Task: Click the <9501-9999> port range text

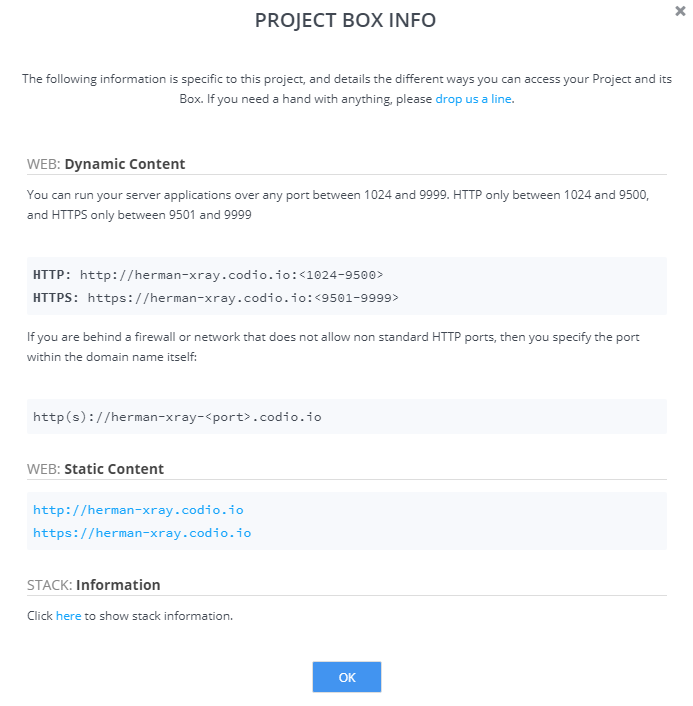Action: (x=357, y=298)
